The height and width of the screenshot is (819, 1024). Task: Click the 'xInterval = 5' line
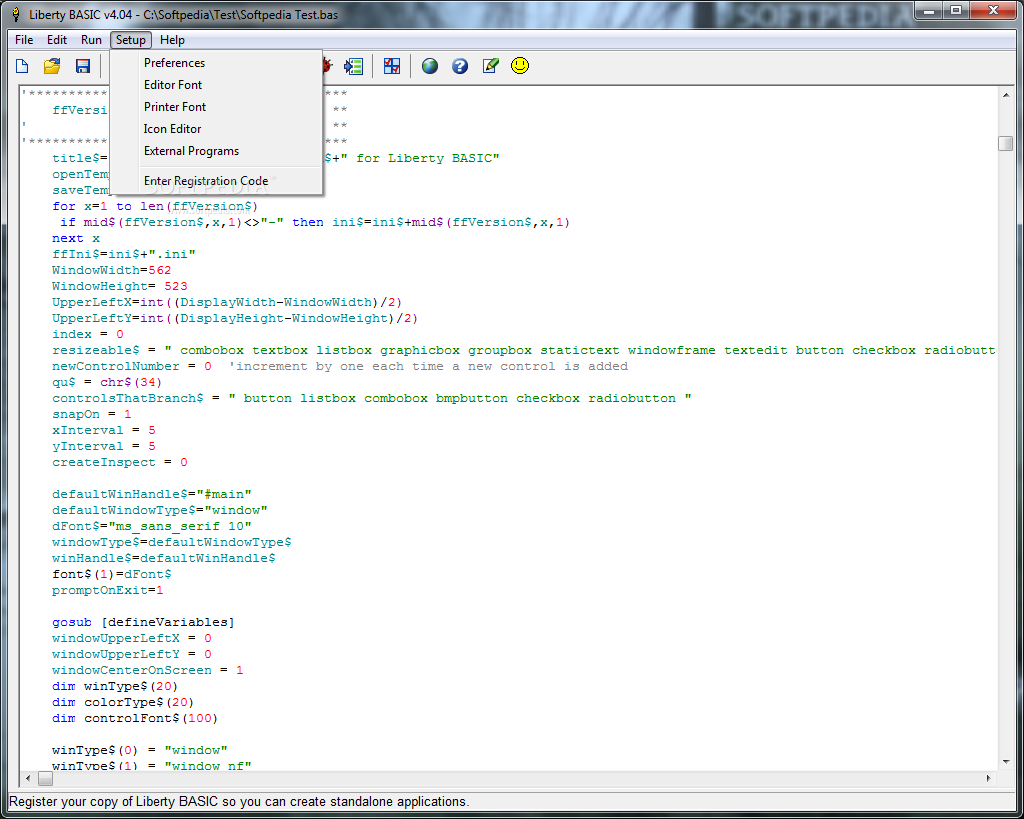104,430
